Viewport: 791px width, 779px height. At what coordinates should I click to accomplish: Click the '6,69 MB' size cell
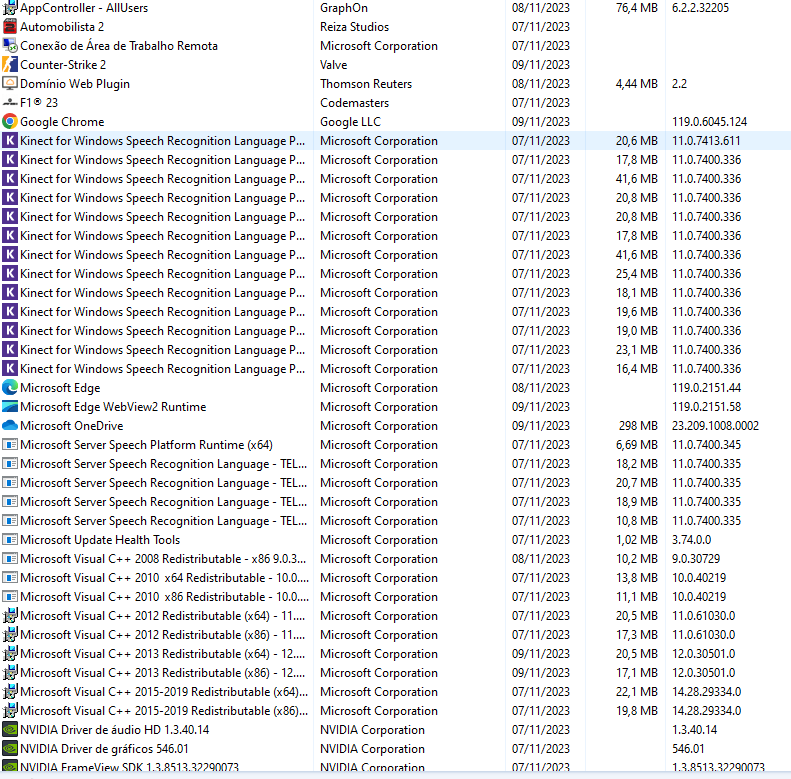tap(637, 444)
